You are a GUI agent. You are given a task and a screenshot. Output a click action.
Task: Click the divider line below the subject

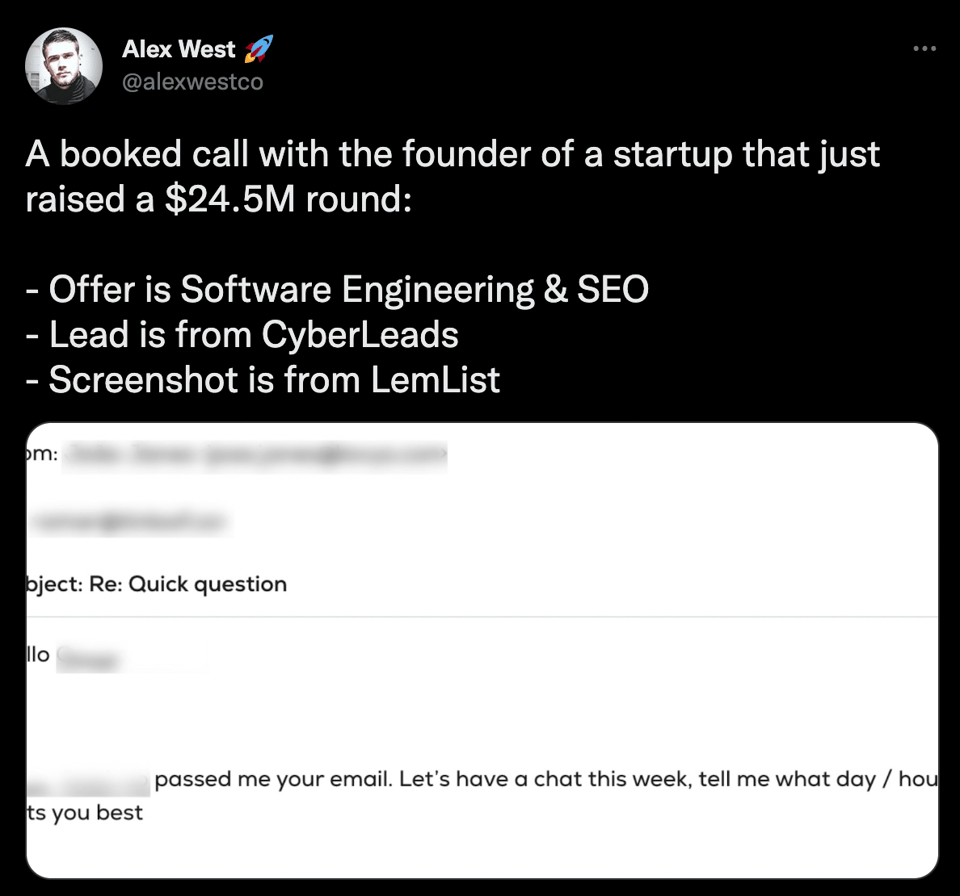click(480, 617)
